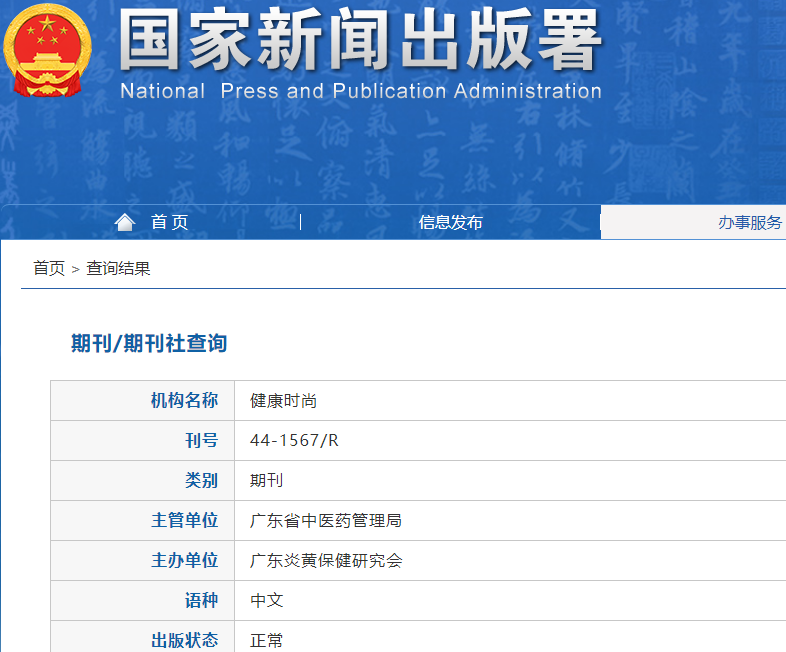Click the 国家新闻出版署 site title

360,40
